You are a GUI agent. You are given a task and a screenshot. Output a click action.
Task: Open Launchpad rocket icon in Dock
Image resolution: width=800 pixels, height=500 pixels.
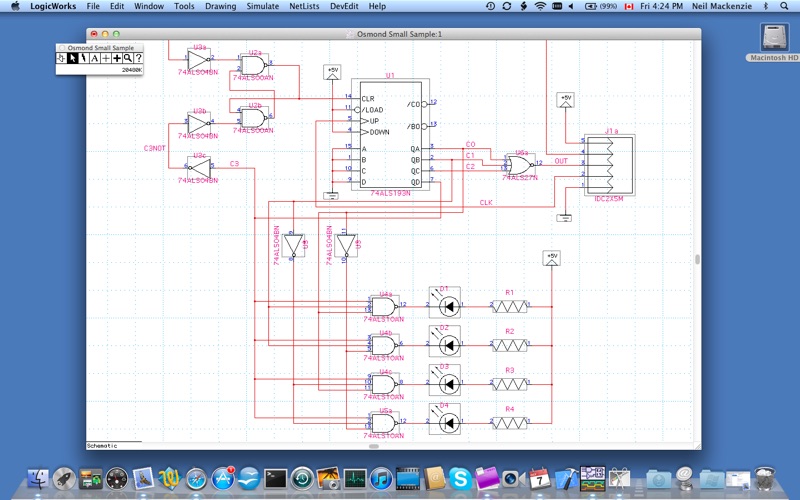pyautogui.click(x=64, y=479)
